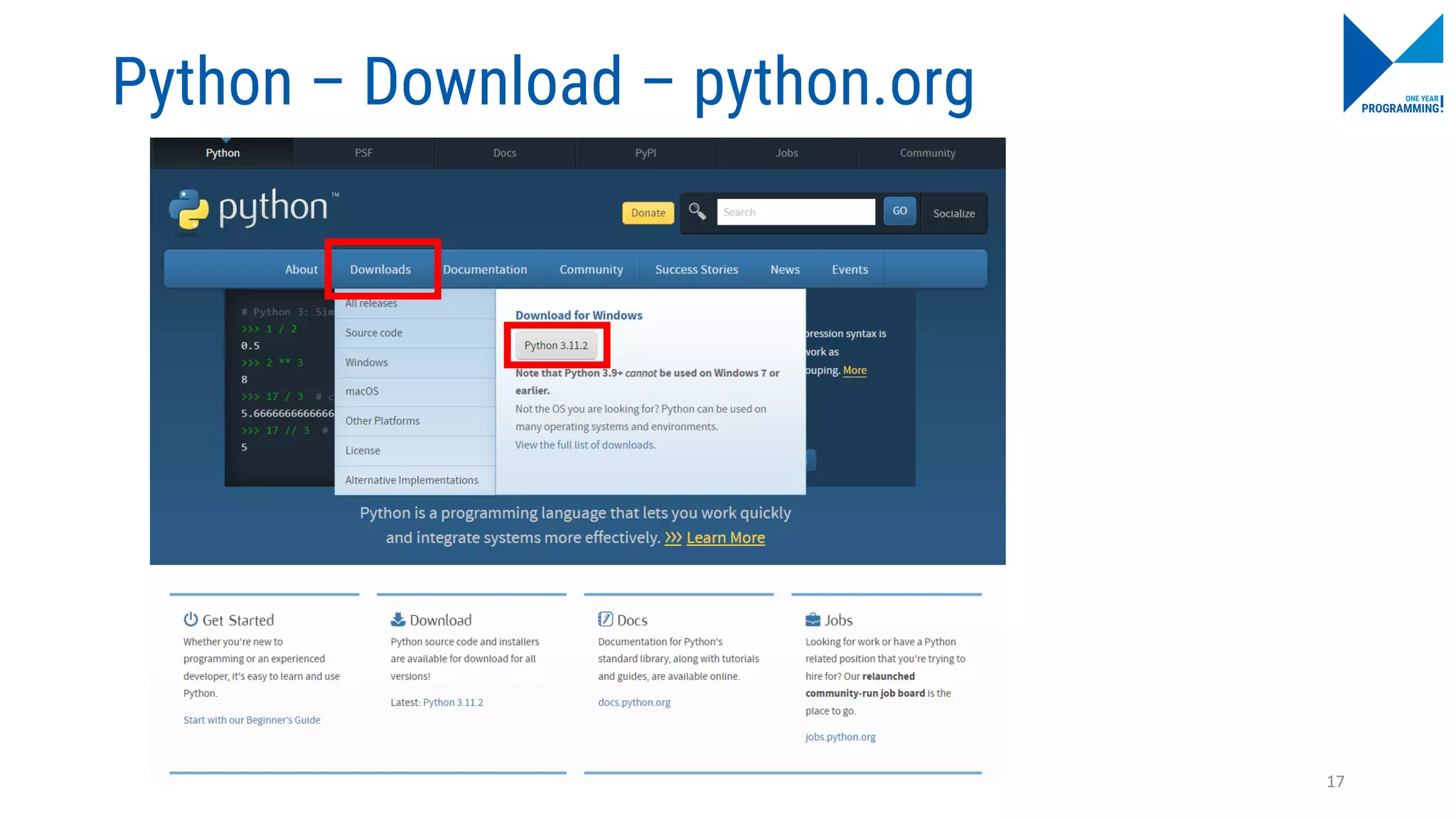This screenshot has width=1456, height=819.
Task: Open the Docs tab in top bar
Action: pyautogui.click(x=505, y=153)
